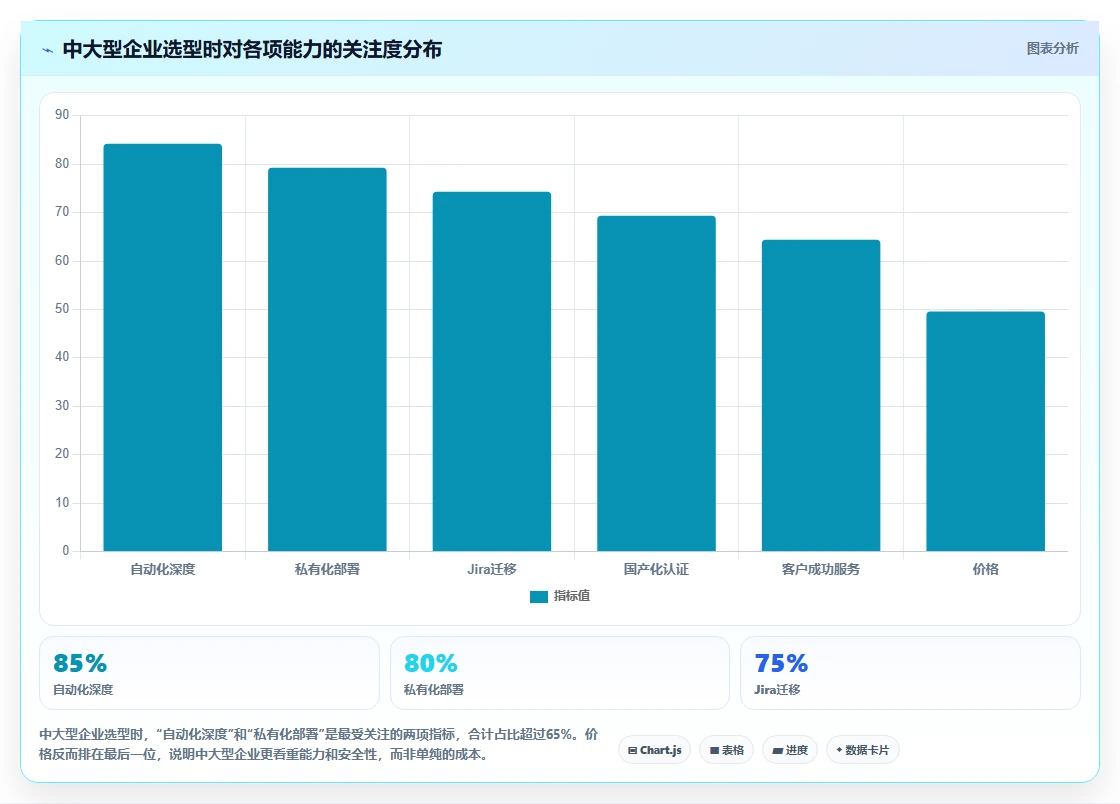
Task: Click the lightning icon beside the chart title
Action: pyautogui.click(x=48, y=50)
